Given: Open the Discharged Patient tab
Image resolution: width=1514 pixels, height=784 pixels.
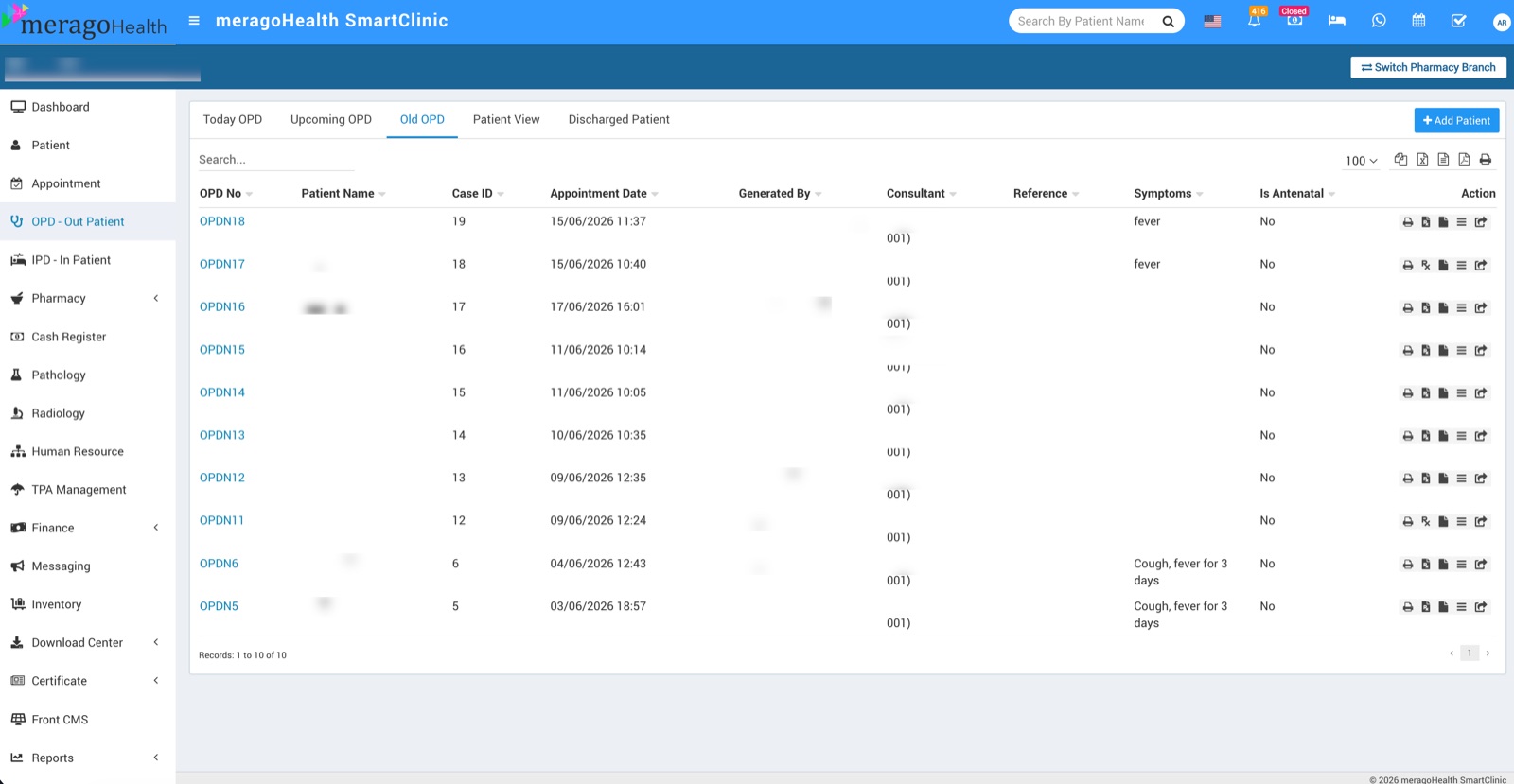Looking at the screenshot, I should coord(619,119).
